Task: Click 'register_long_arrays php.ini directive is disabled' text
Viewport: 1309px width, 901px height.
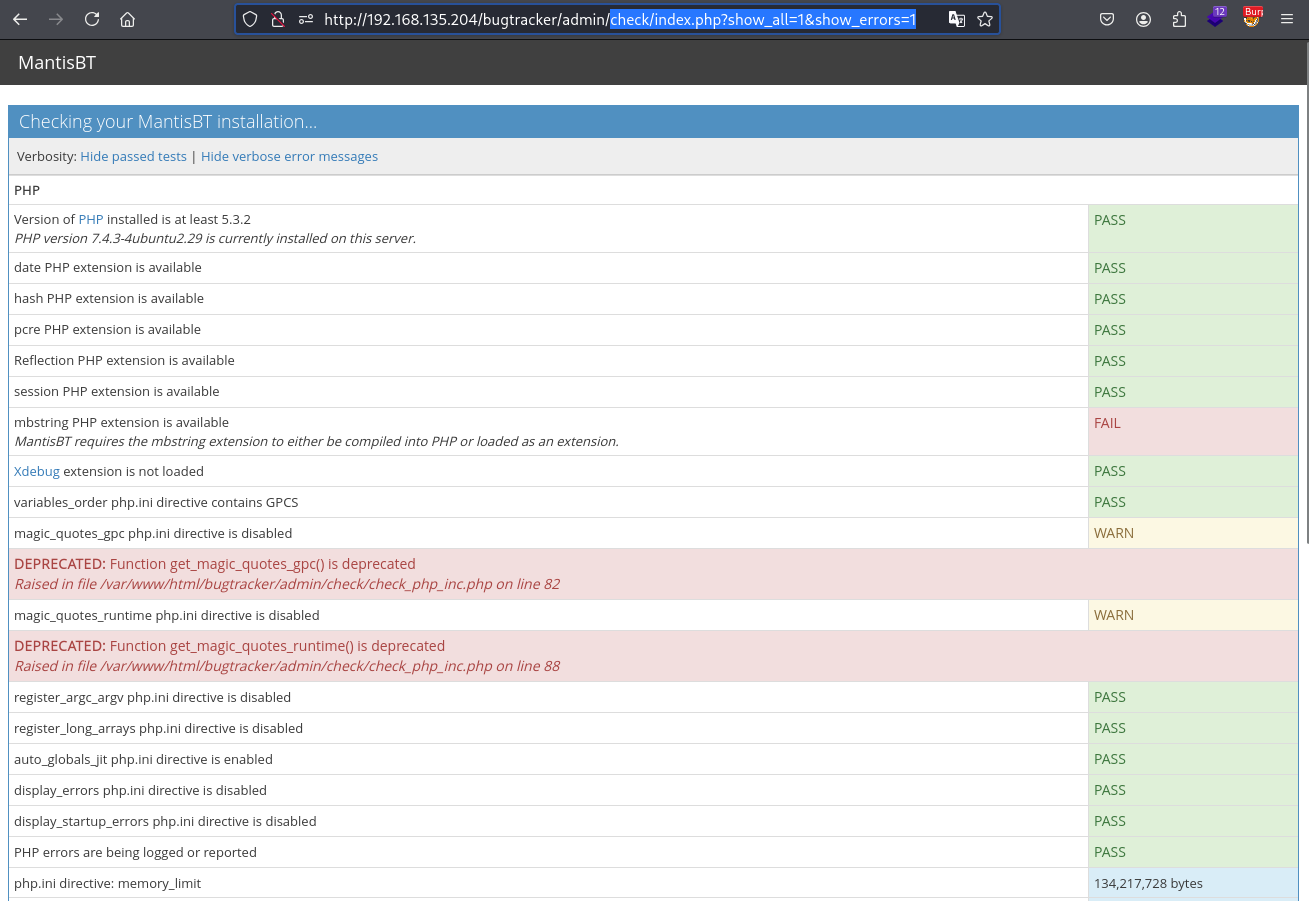Action: [158, 728]
